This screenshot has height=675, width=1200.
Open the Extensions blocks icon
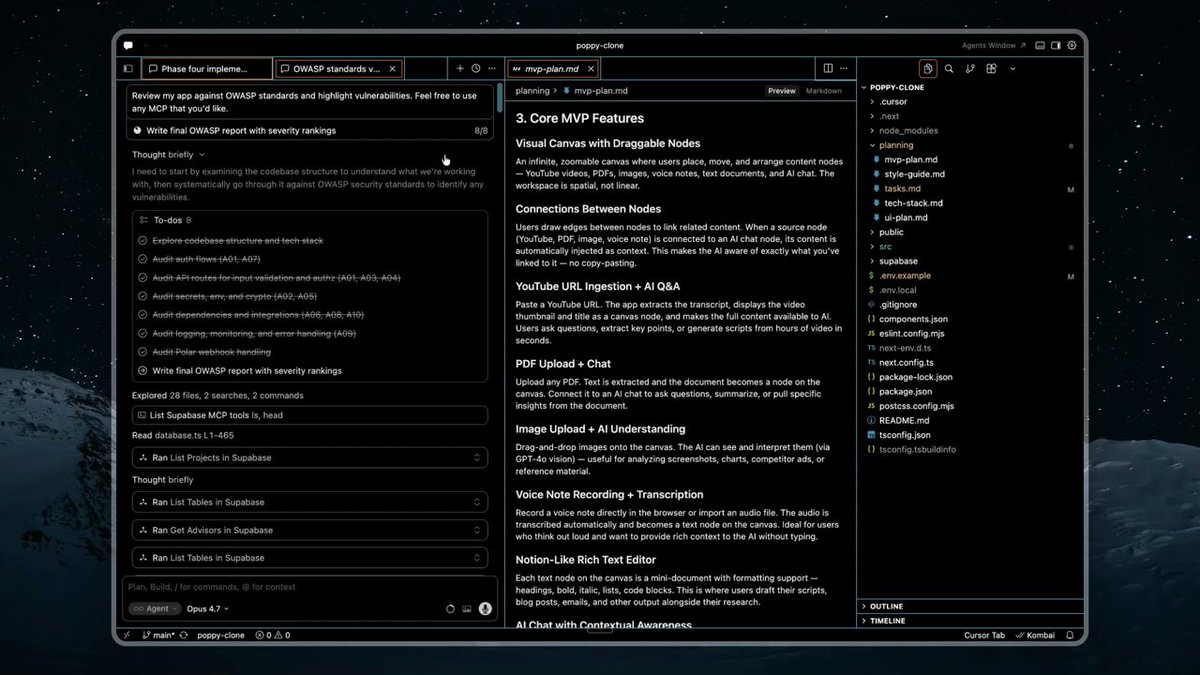point(991,69)
